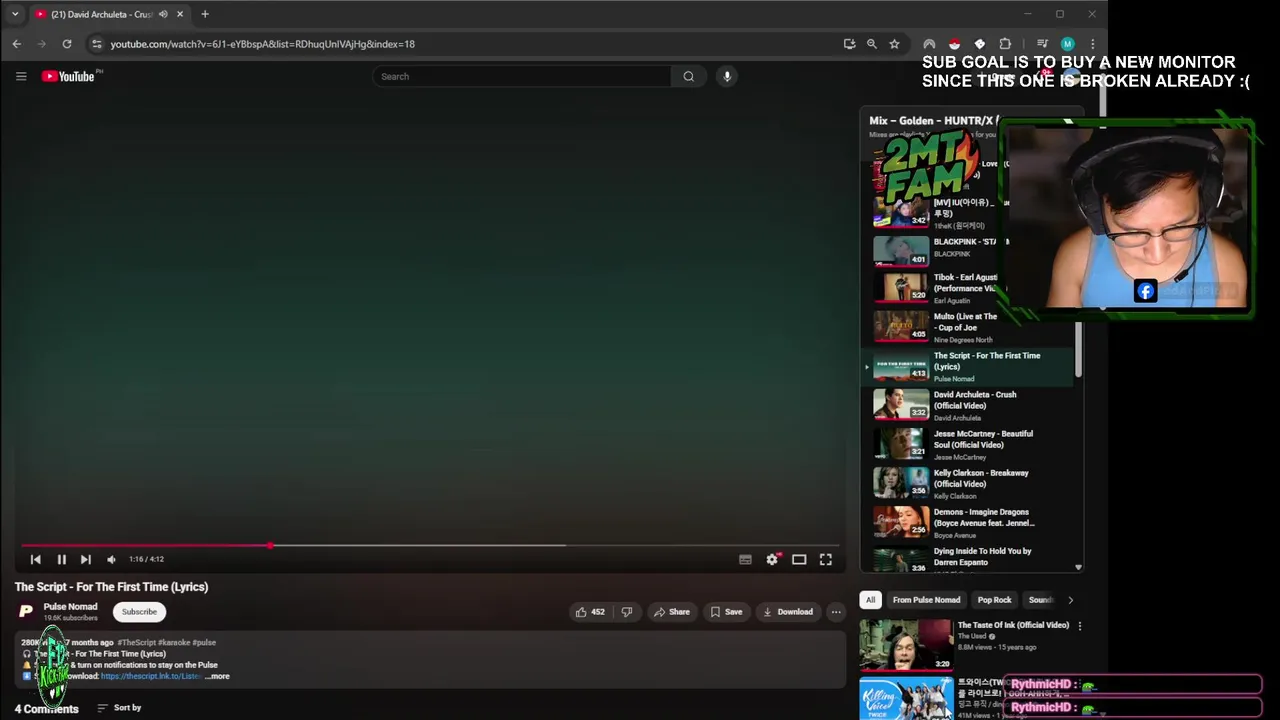Click the Pokeball extension icon
This screenshot has width=1280, height=720.
click(954, 44)
